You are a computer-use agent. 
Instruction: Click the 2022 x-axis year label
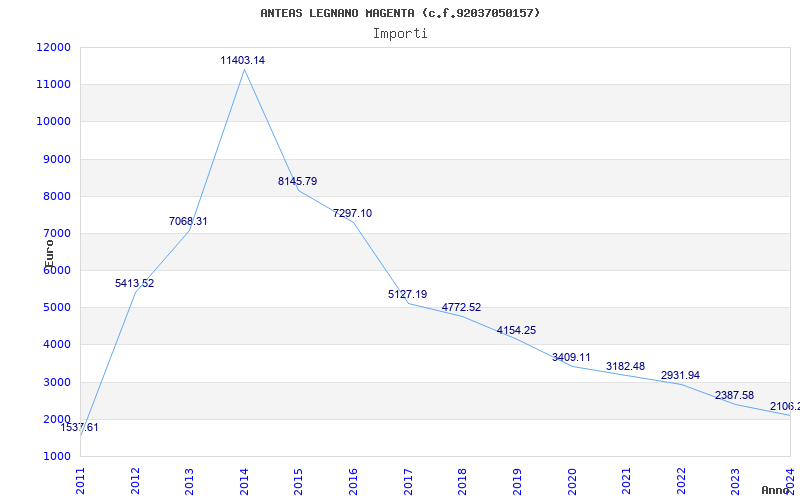(x=681, y=481)
